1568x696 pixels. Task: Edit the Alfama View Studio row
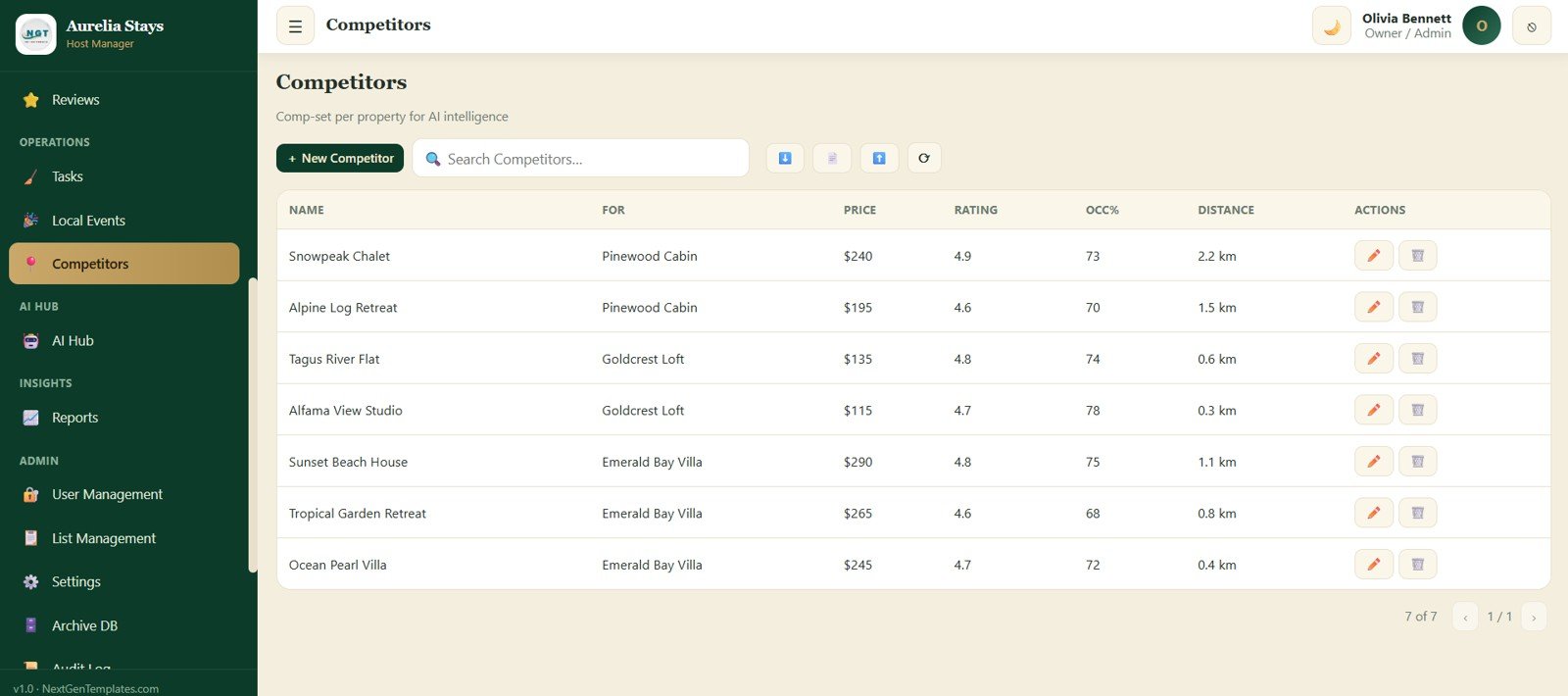(1374, 410)
